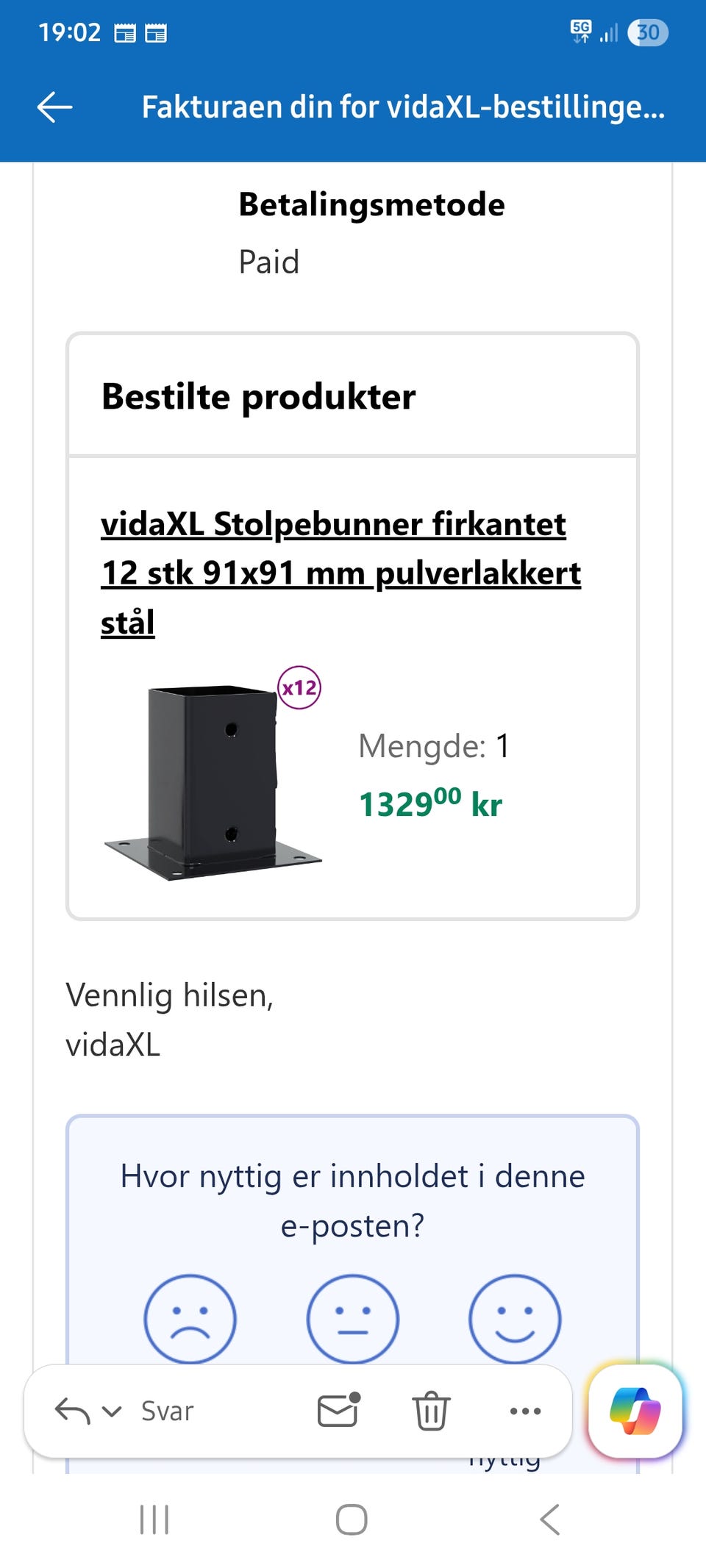Tap the black post base product image
This screenshot has height=1568, width=706.
213,781
